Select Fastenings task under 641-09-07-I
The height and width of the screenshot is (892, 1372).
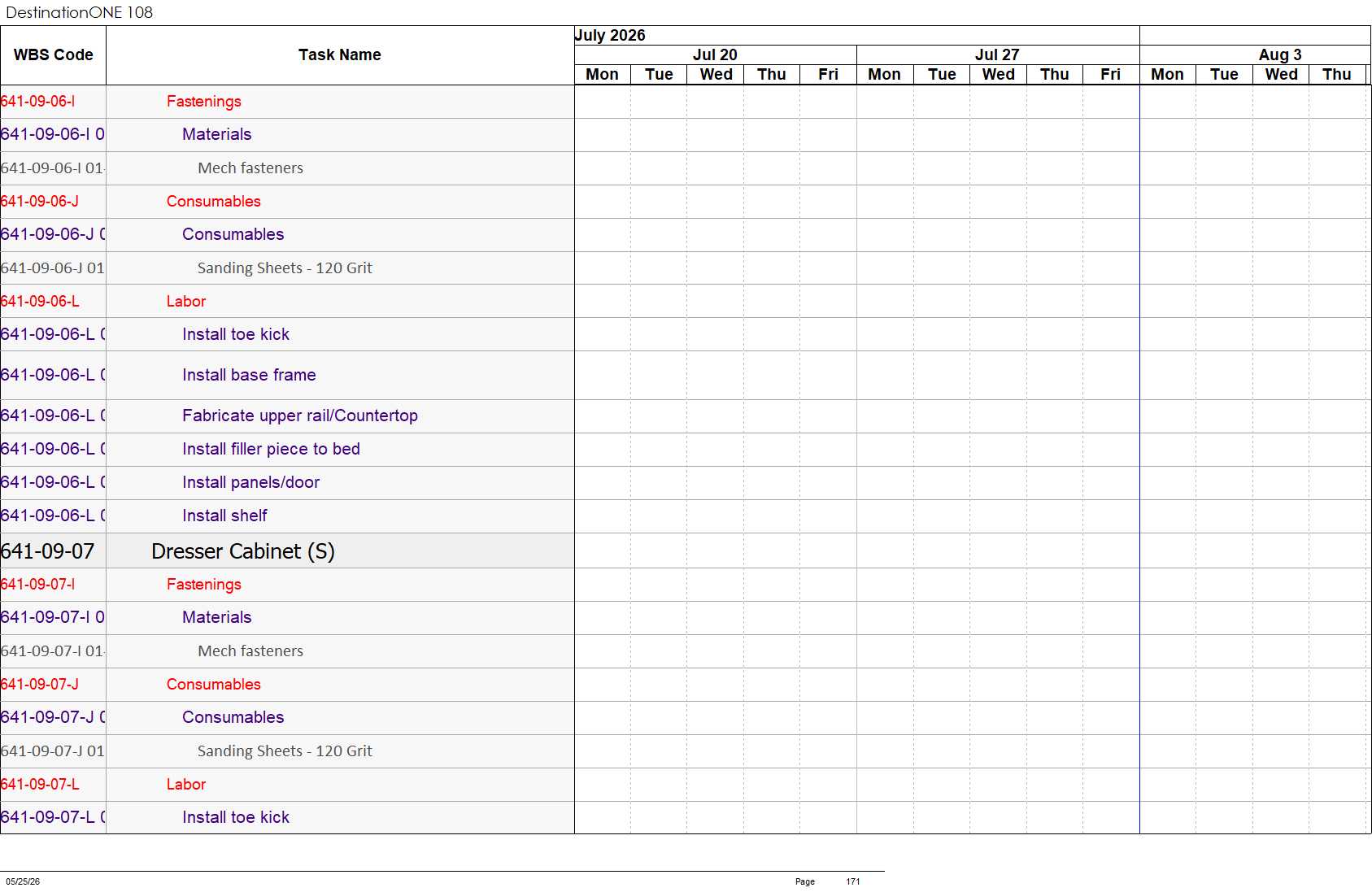(204, 585)
